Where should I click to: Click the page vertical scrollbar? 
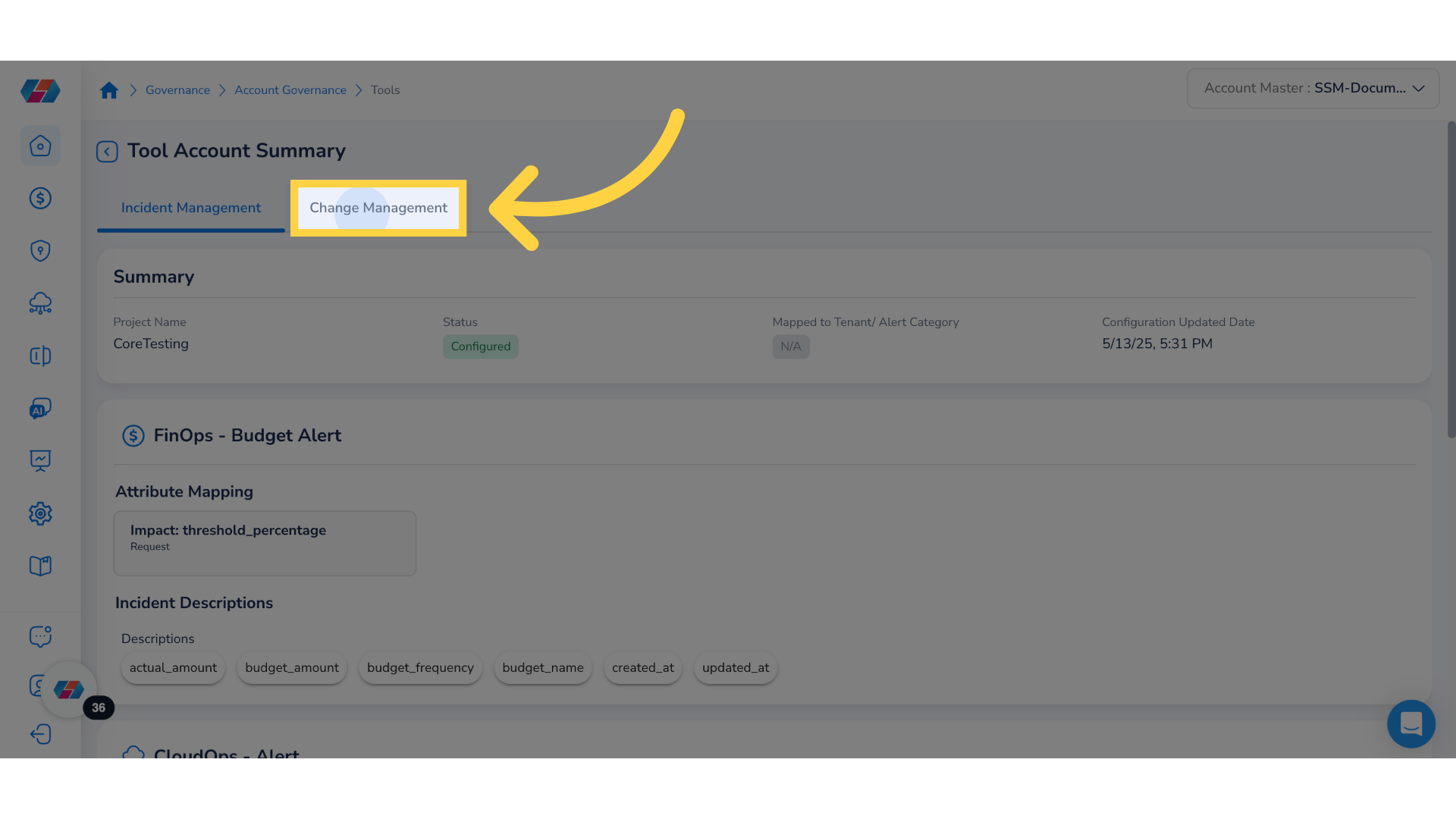coord(1451,279)
